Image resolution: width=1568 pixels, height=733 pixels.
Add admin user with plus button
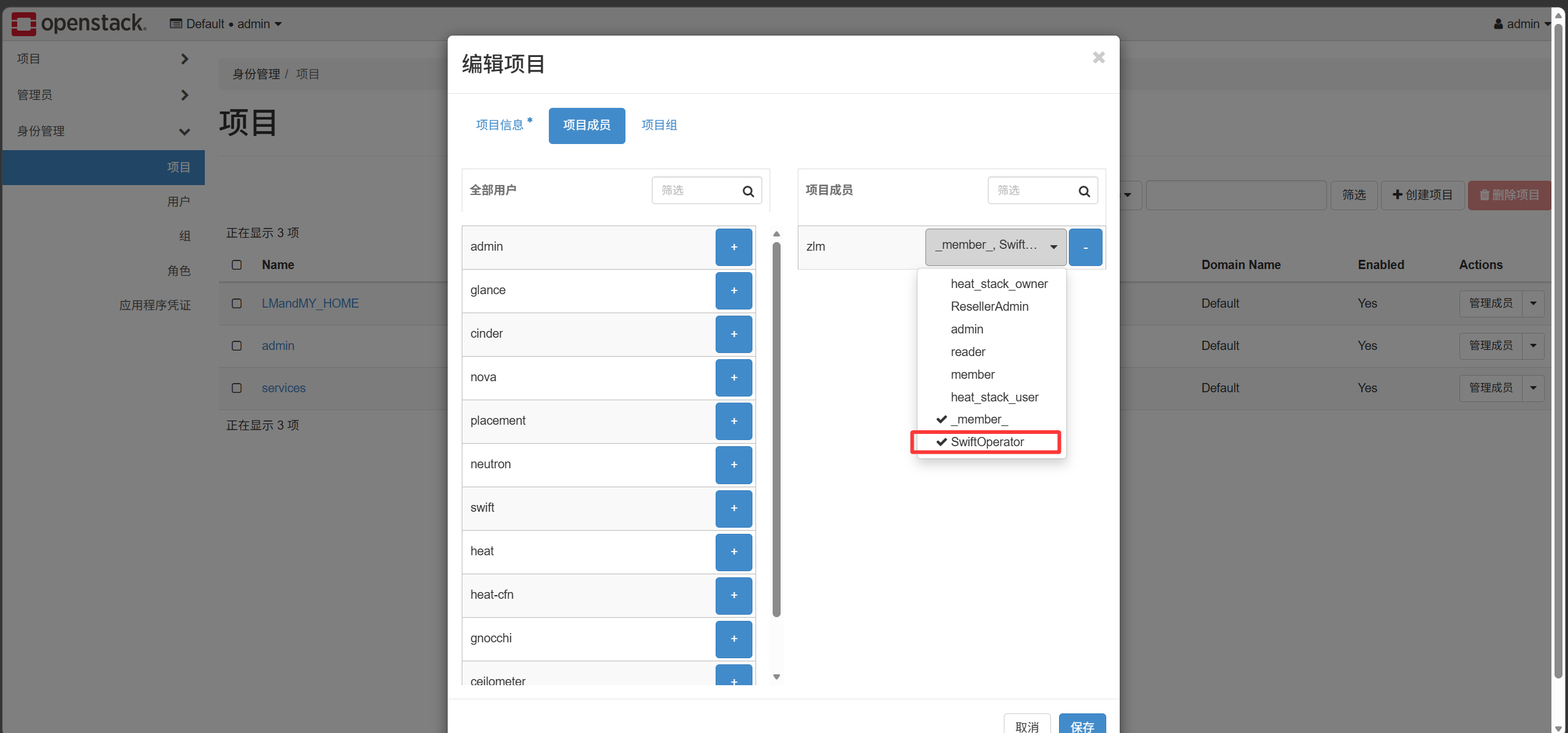[x=733, y=247]
